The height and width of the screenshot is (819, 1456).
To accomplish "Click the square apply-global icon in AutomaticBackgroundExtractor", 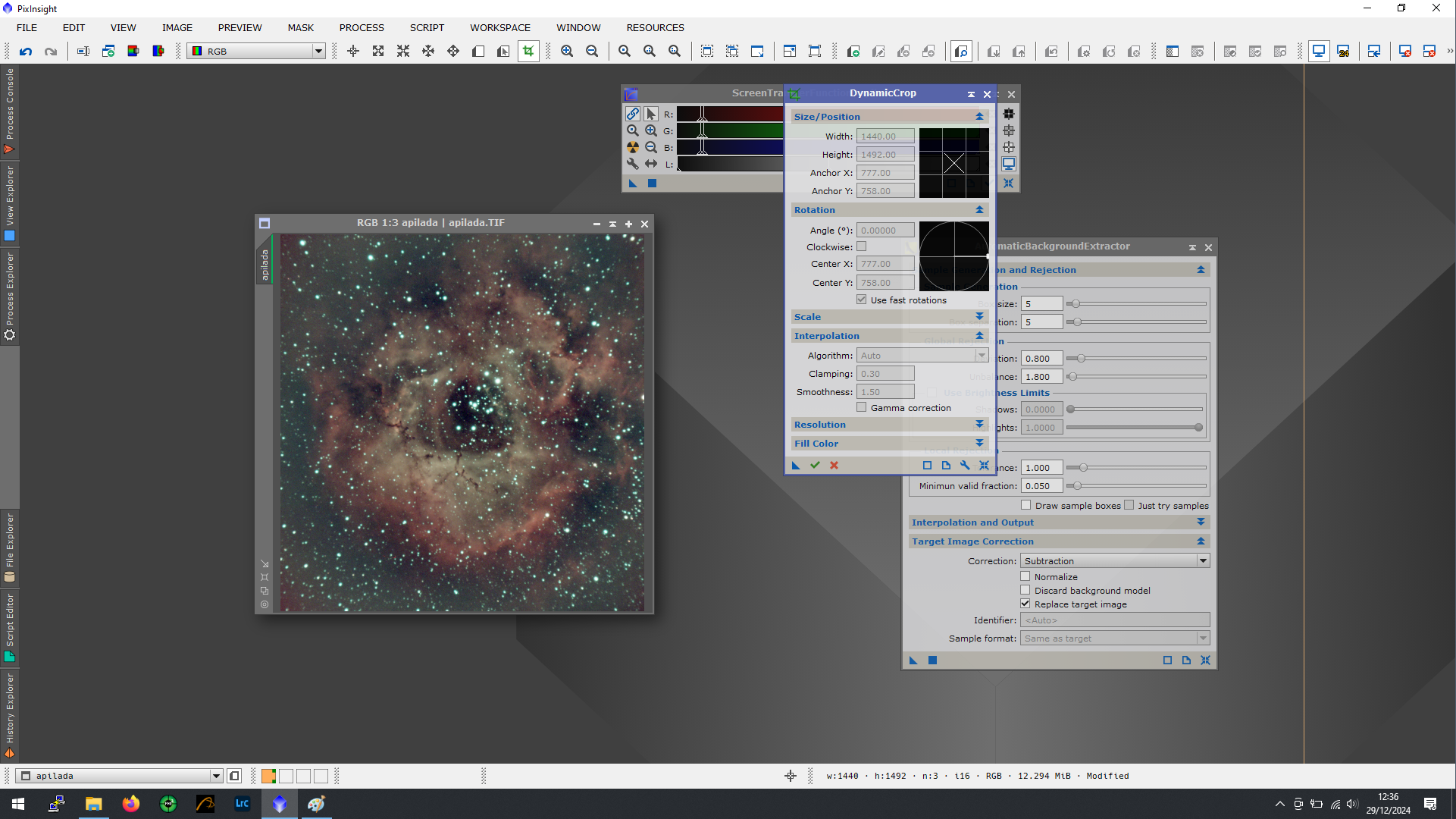I will pyautogui.click(x=933, y=661).
